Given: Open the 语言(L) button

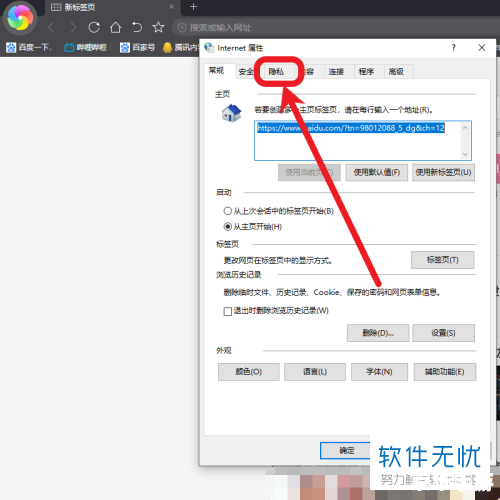Looking at the screenshot, I should (x=315, y=372).
